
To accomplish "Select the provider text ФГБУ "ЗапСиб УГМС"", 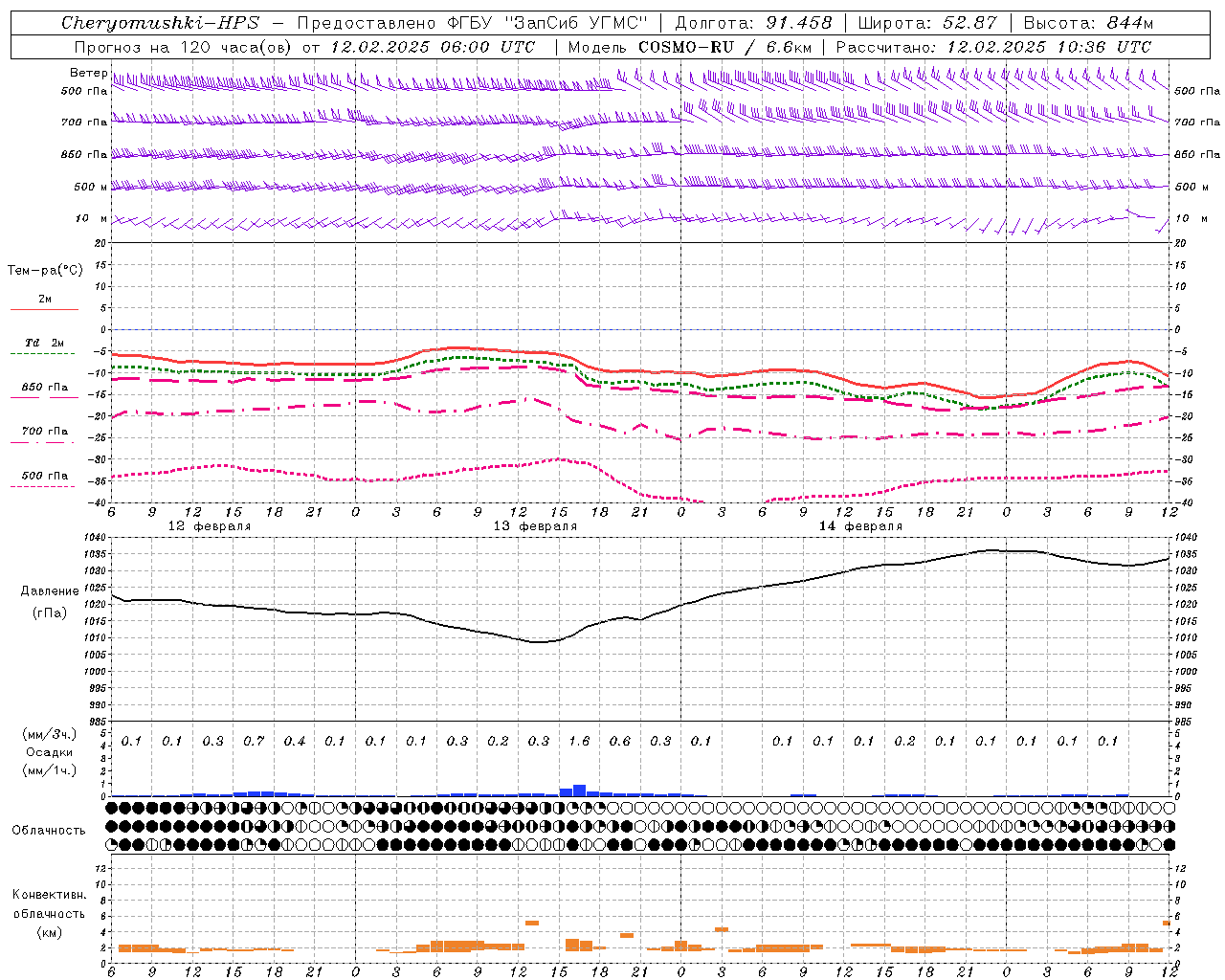I will pos(546,23).
